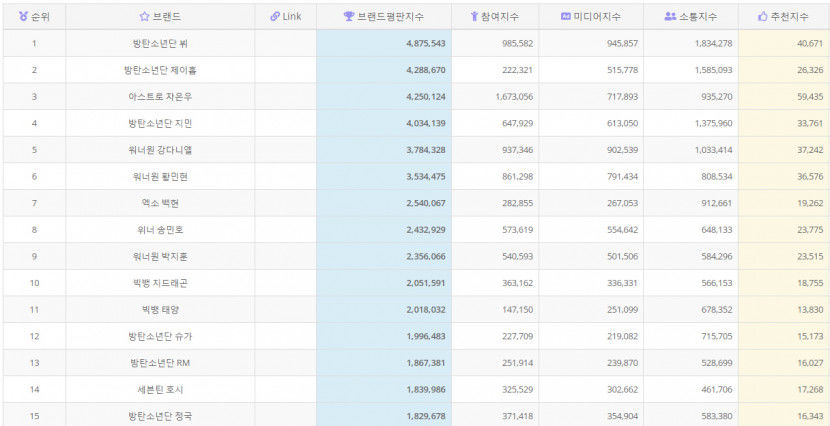This screenshot has width=830, height=426.
Task: Select brand name 위너 송민호
Action: pyautogui.click(x=160, y=230)
